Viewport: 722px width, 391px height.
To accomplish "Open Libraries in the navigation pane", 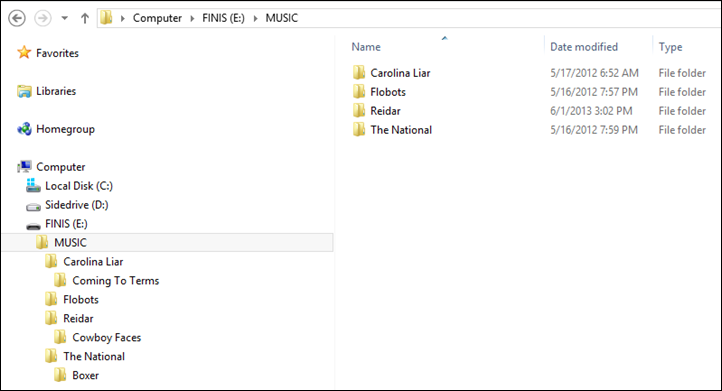I will pyautogui.click(x=56, y=91).
